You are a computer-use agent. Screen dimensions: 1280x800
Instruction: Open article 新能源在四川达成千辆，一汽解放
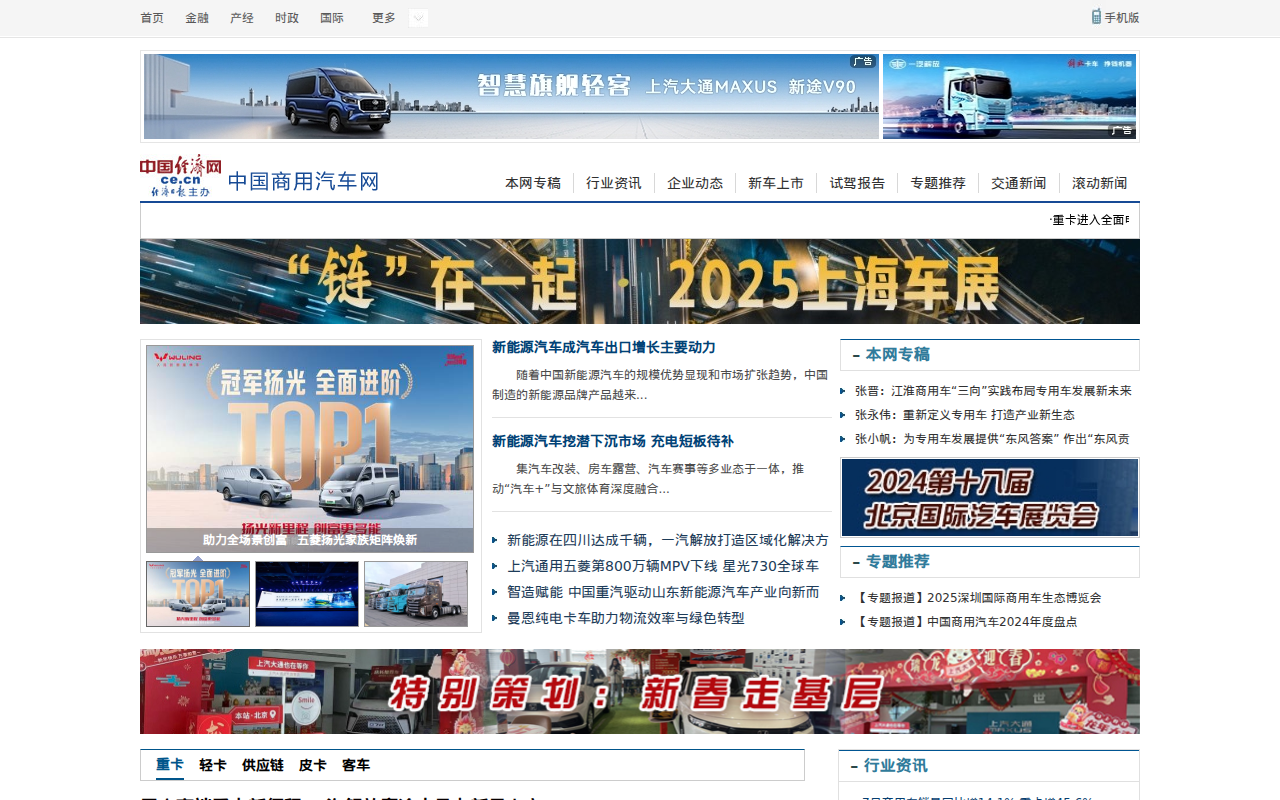(x=668, y=540)
